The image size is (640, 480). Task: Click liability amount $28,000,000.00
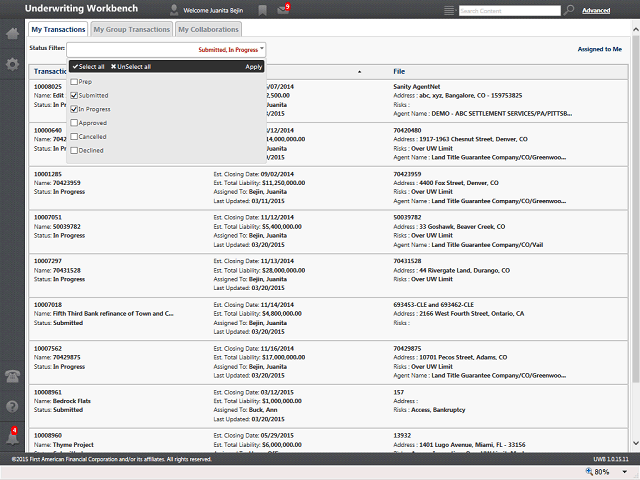(284, 270)
